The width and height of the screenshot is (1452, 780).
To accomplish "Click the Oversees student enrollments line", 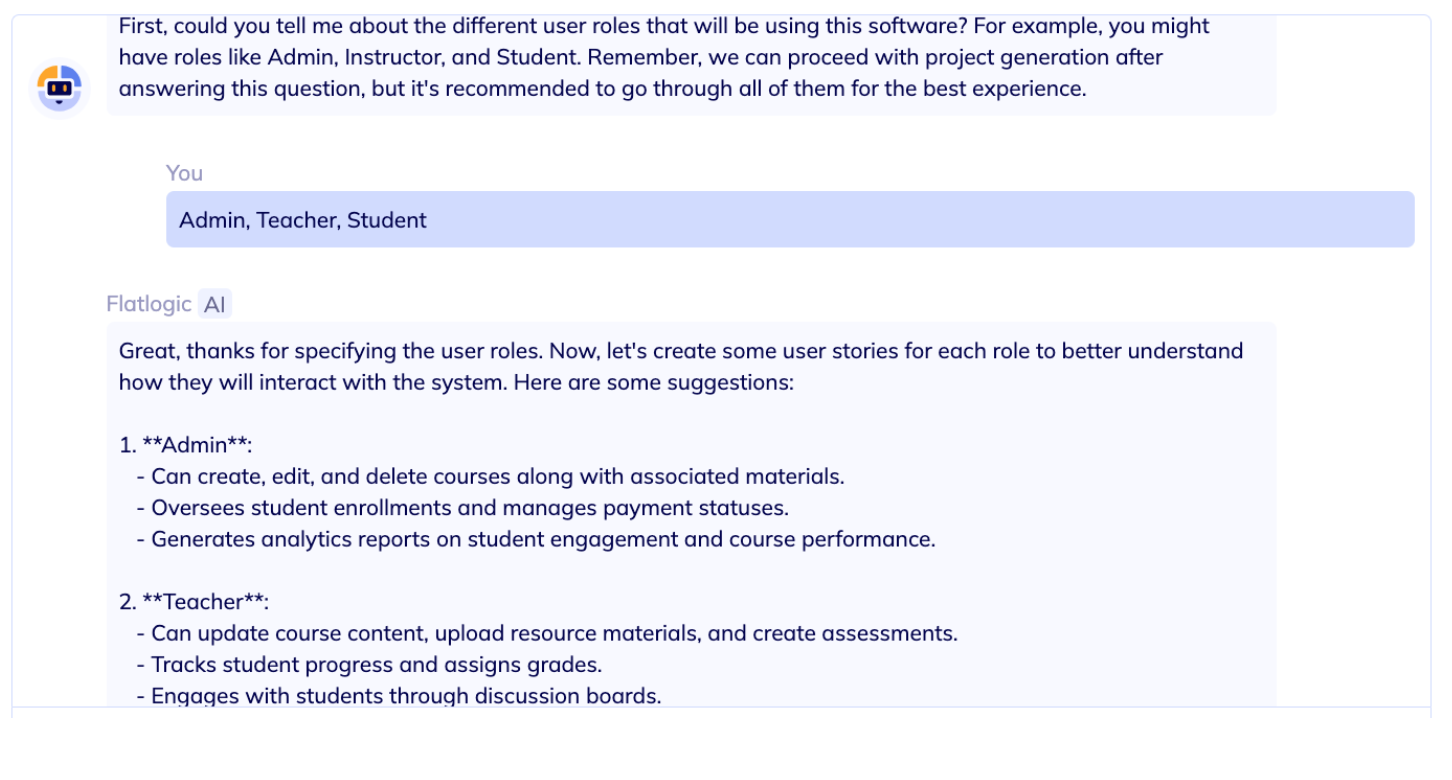I will 463,508.
